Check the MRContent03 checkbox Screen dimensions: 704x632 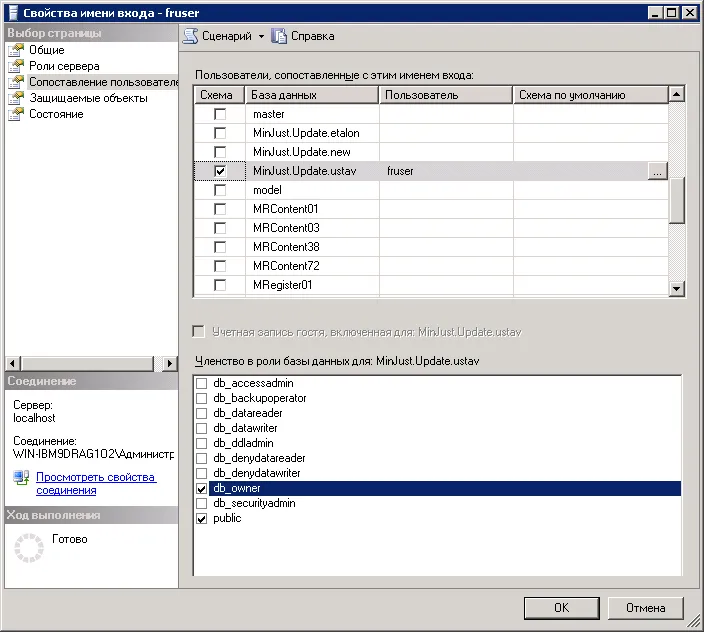point(220,228)
